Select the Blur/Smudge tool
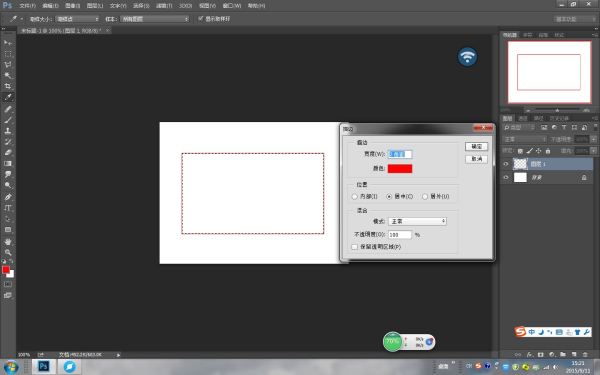This screenshot has height=375, width=600. coord(8,174)
